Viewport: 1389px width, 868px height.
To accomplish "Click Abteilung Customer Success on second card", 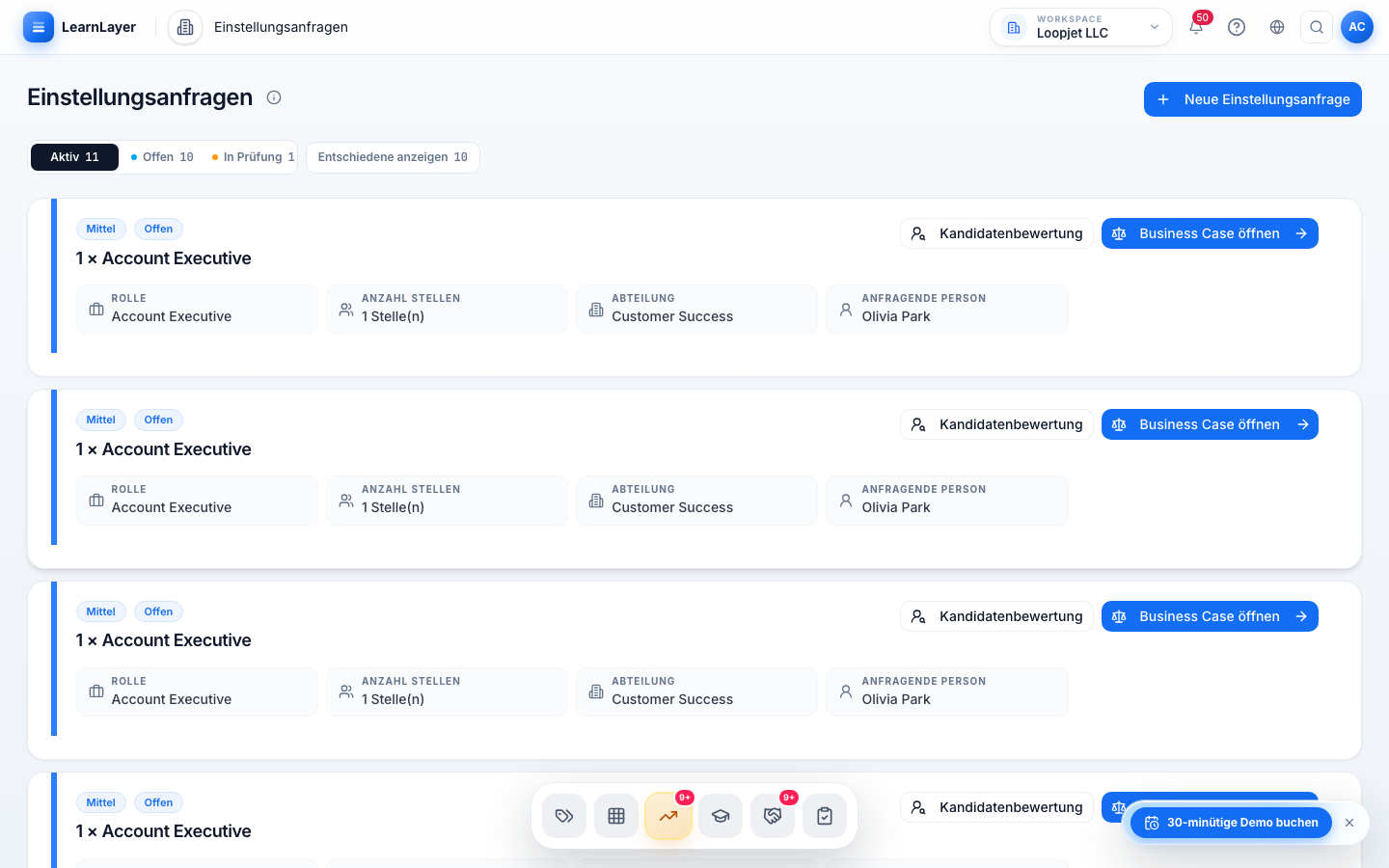I will point(696,500).
